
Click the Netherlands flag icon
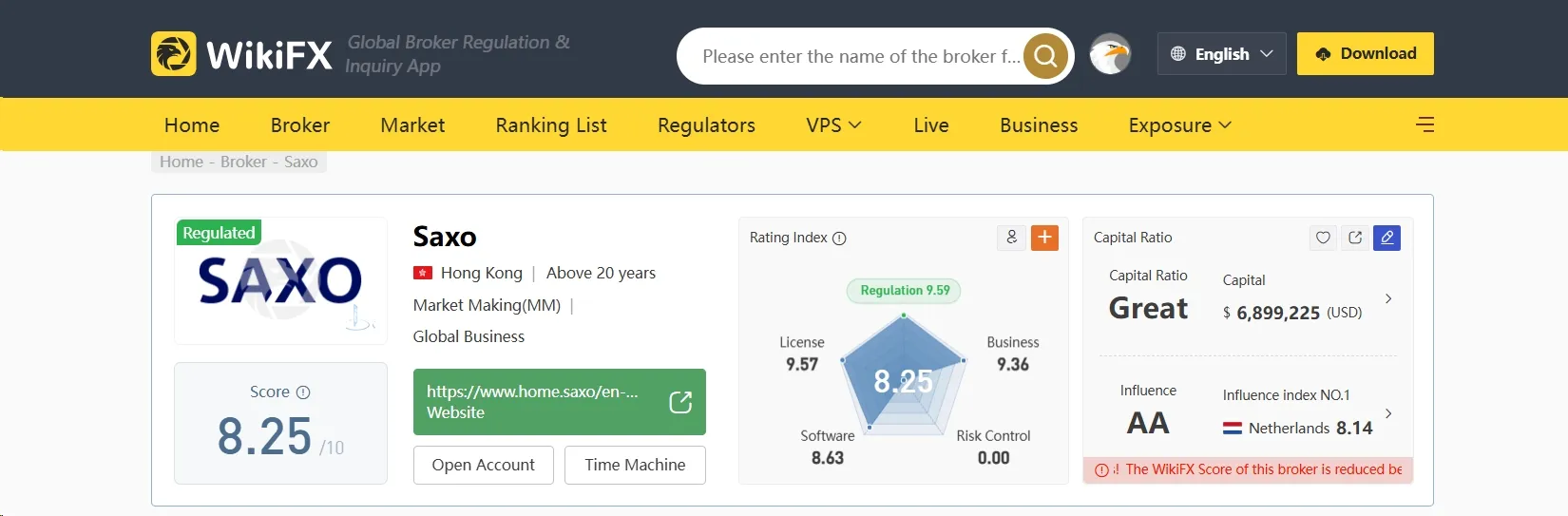click(1233, 429)
